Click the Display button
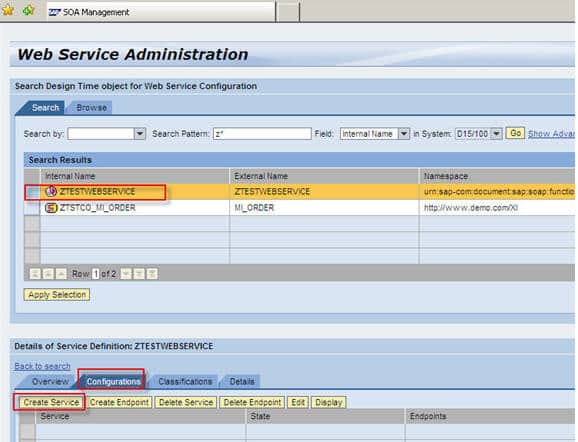The image size is (578, 442). (329, 402)
